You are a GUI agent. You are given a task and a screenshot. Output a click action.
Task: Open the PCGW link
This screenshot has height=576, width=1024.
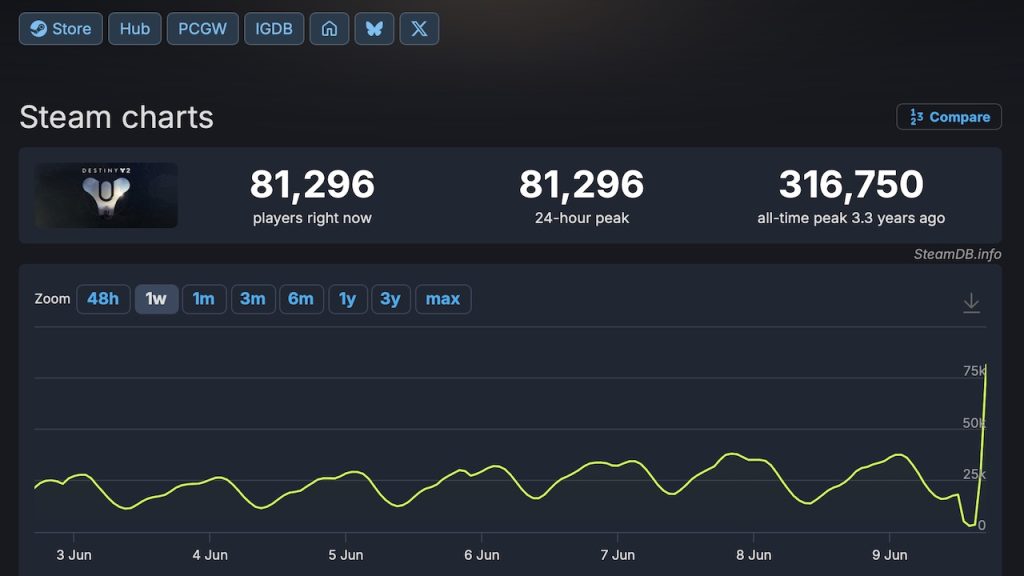pos(202,29)
